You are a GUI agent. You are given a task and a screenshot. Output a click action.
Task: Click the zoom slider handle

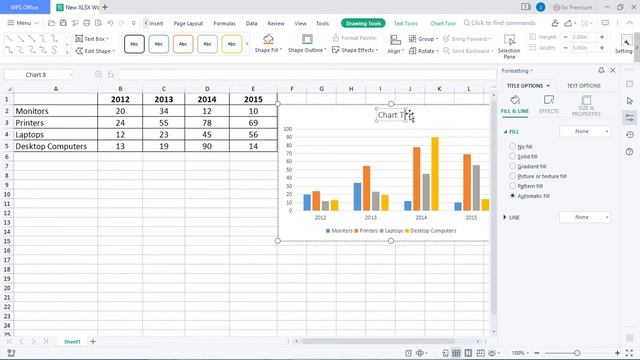coord(577,353)
